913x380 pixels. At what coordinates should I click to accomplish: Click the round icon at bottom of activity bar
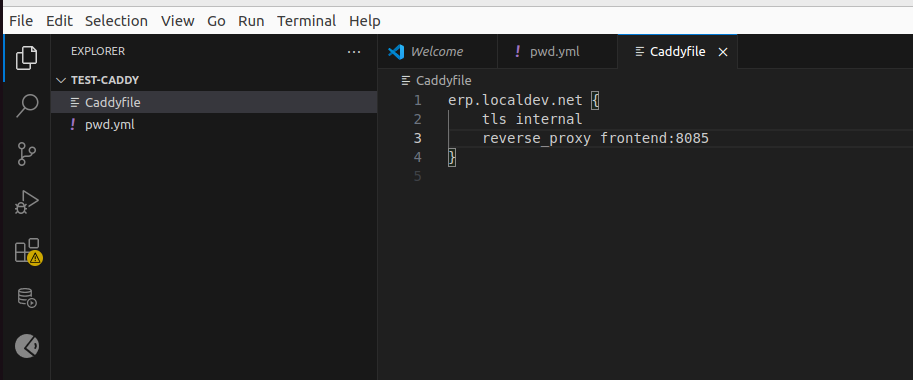click(27, 346)
